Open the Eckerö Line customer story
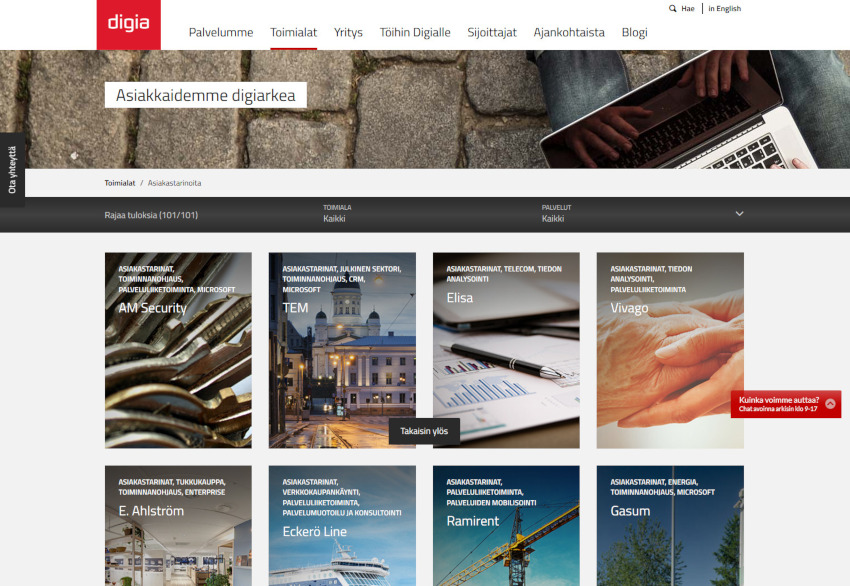This screenshot has height=586, width=850. click(342, 525)
